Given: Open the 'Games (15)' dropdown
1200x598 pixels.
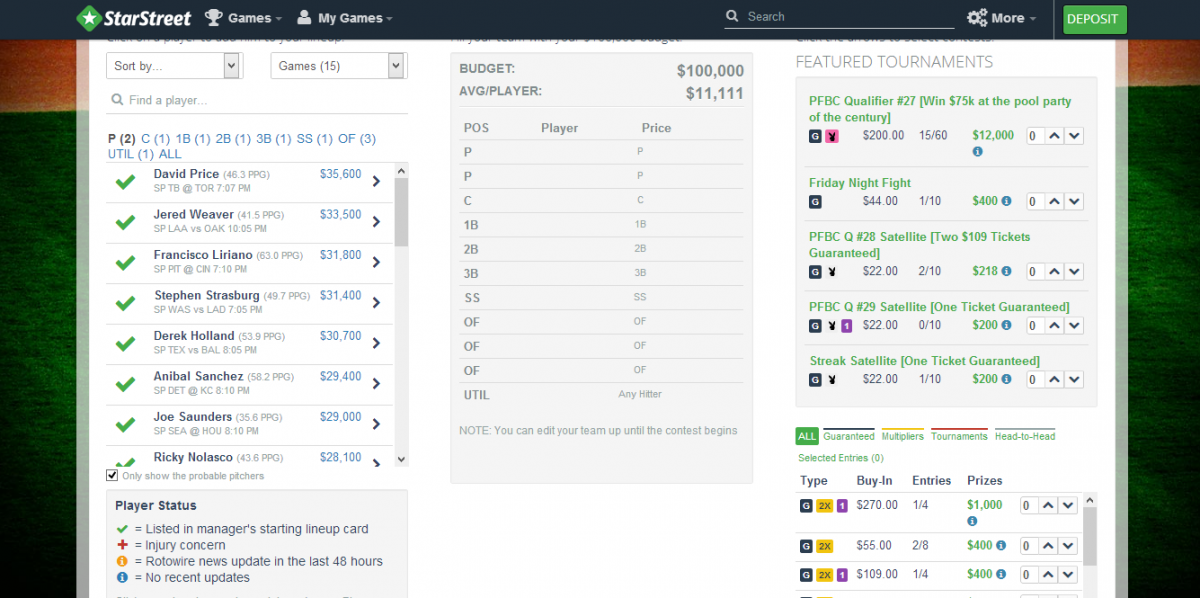Looking at the screenshot, I should click(337, 66).
